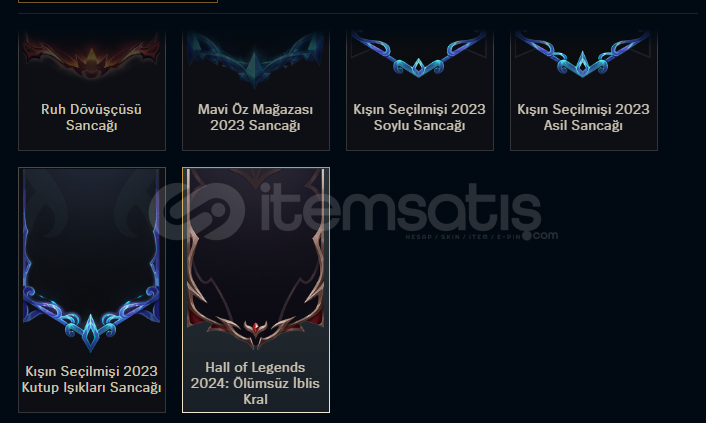Select the blue Kutup Işıkları banner frame

click(x=91, y=261)
